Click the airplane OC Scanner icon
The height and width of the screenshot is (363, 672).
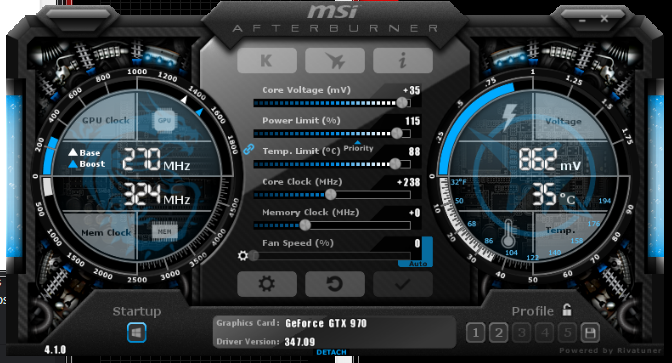[335, 60]
